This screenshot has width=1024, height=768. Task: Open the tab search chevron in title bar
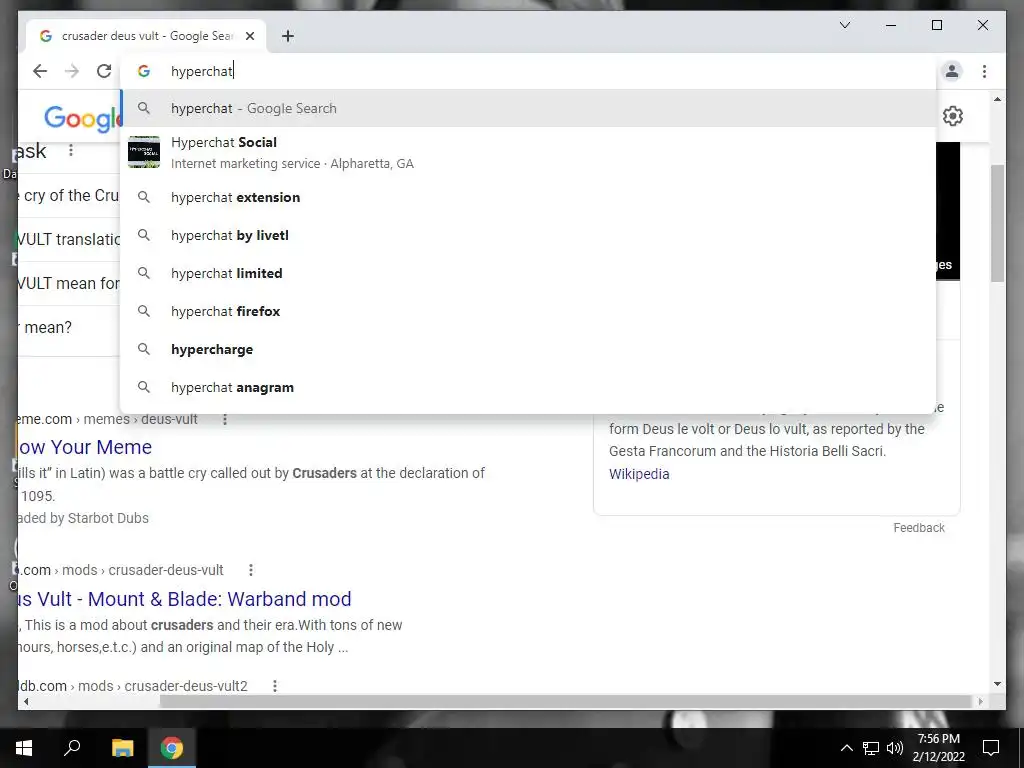(x=844, y=25)
